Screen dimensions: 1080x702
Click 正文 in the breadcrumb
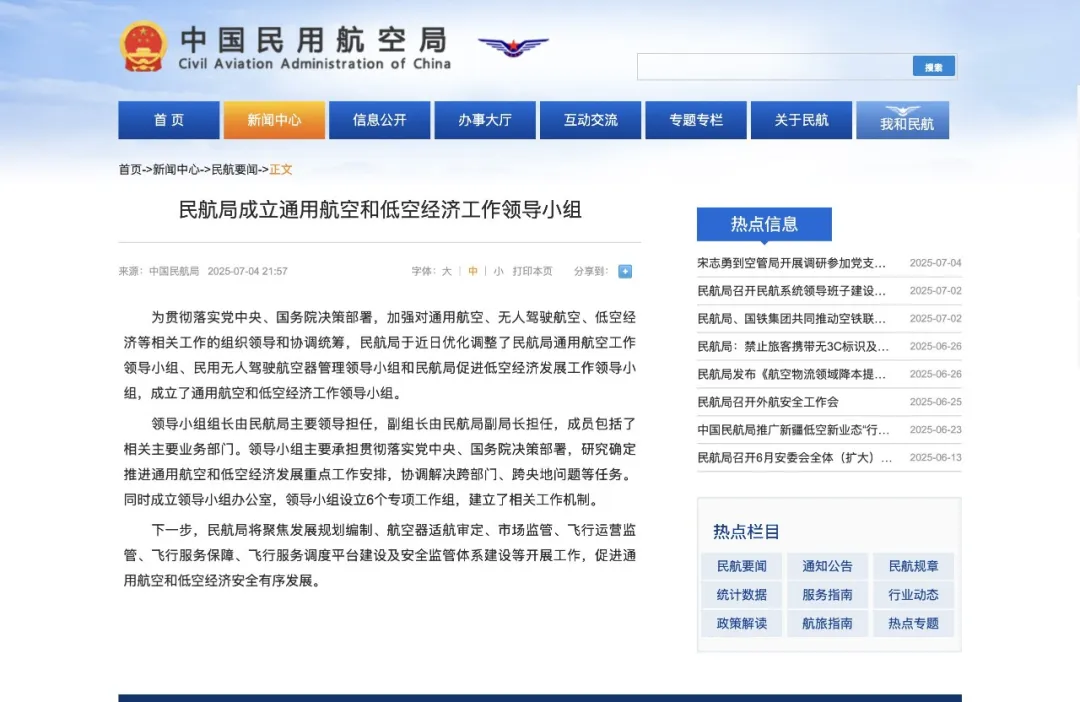click(x=281, y=169)
